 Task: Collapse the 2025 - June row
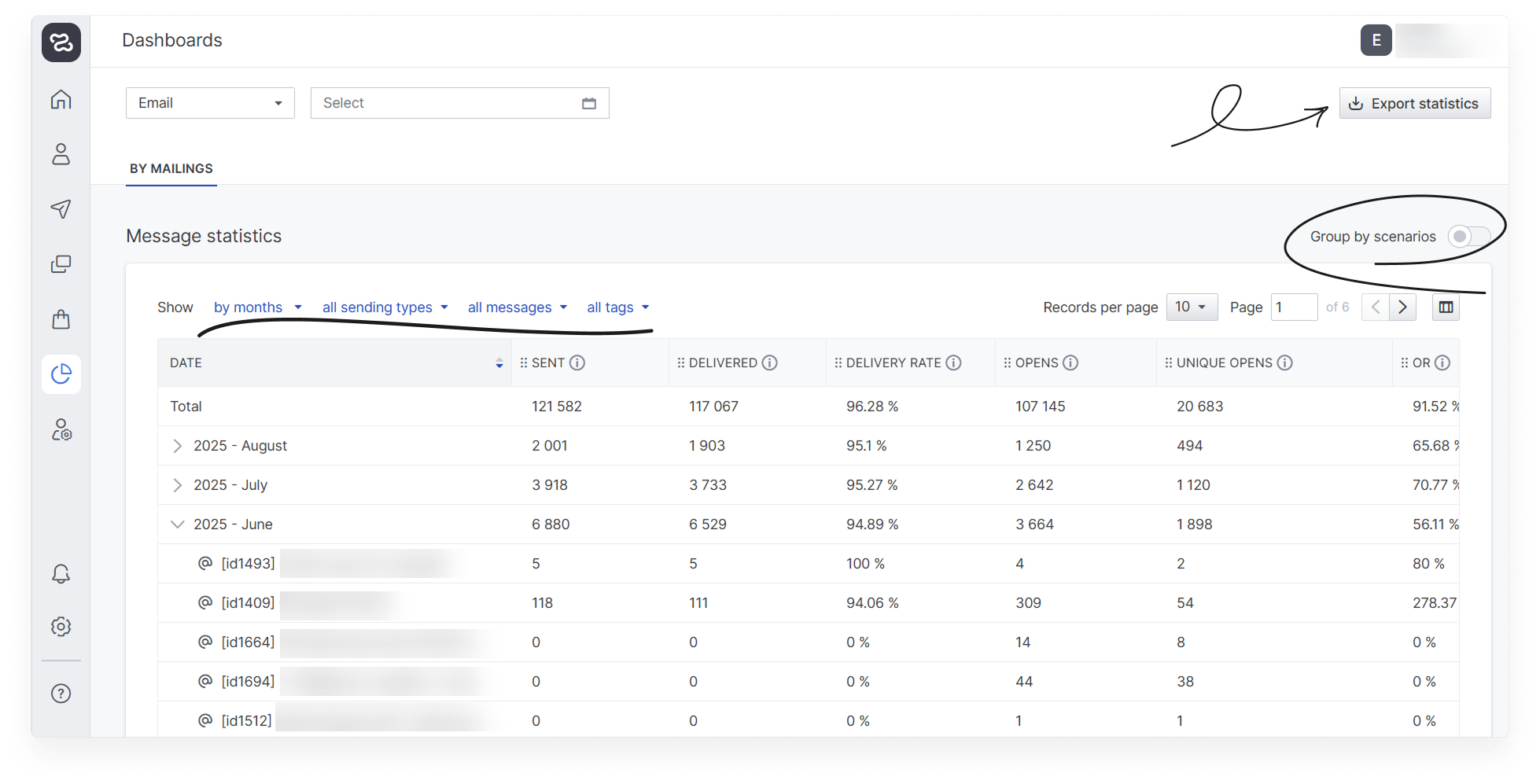coord(178,525)
